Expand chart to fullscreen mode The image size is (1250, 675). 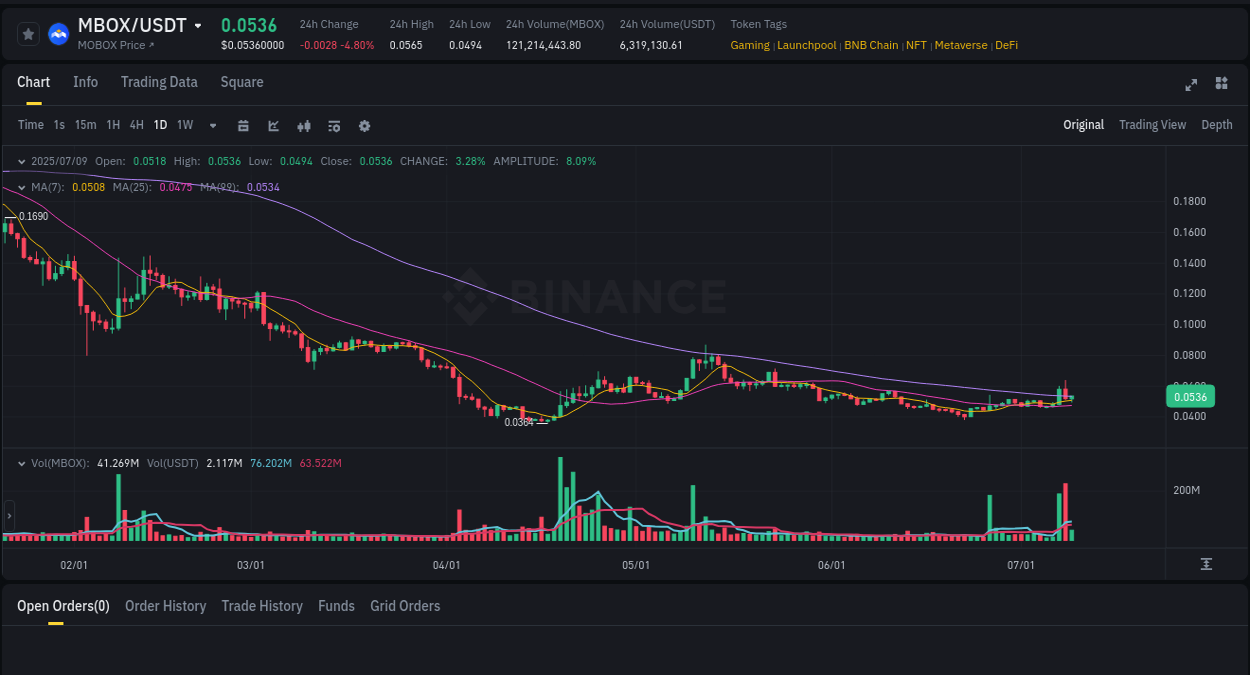point(1191,85)
